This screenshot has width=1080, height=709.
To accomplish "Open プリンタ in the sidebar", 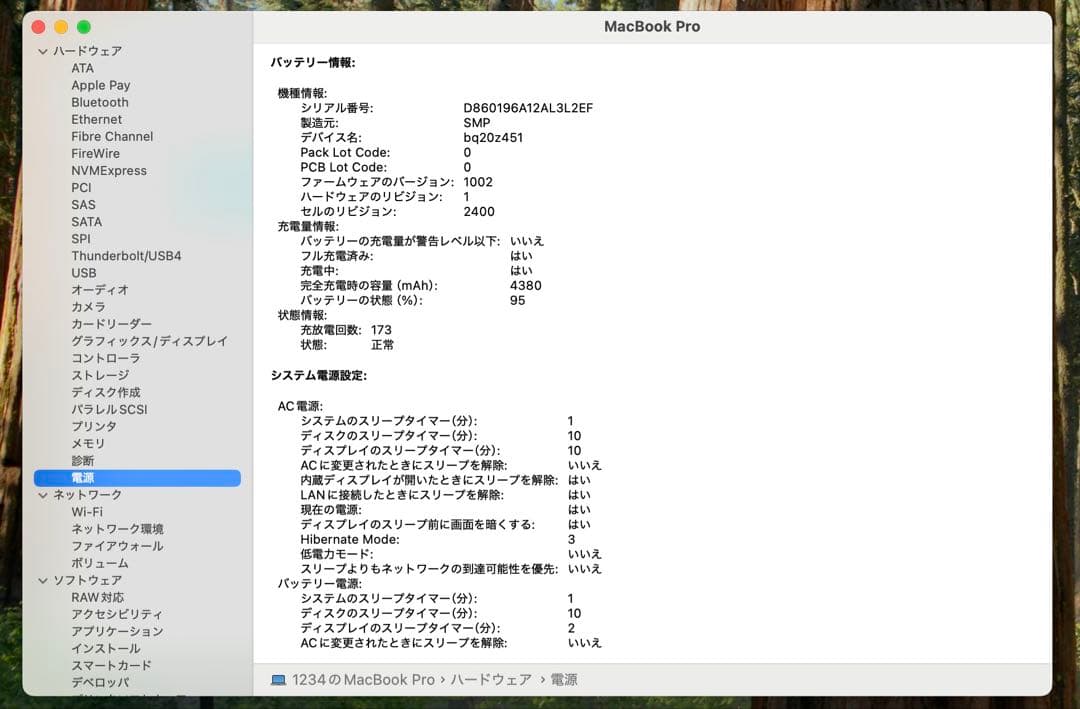I will pyautogui.click(x=94, y=427).
